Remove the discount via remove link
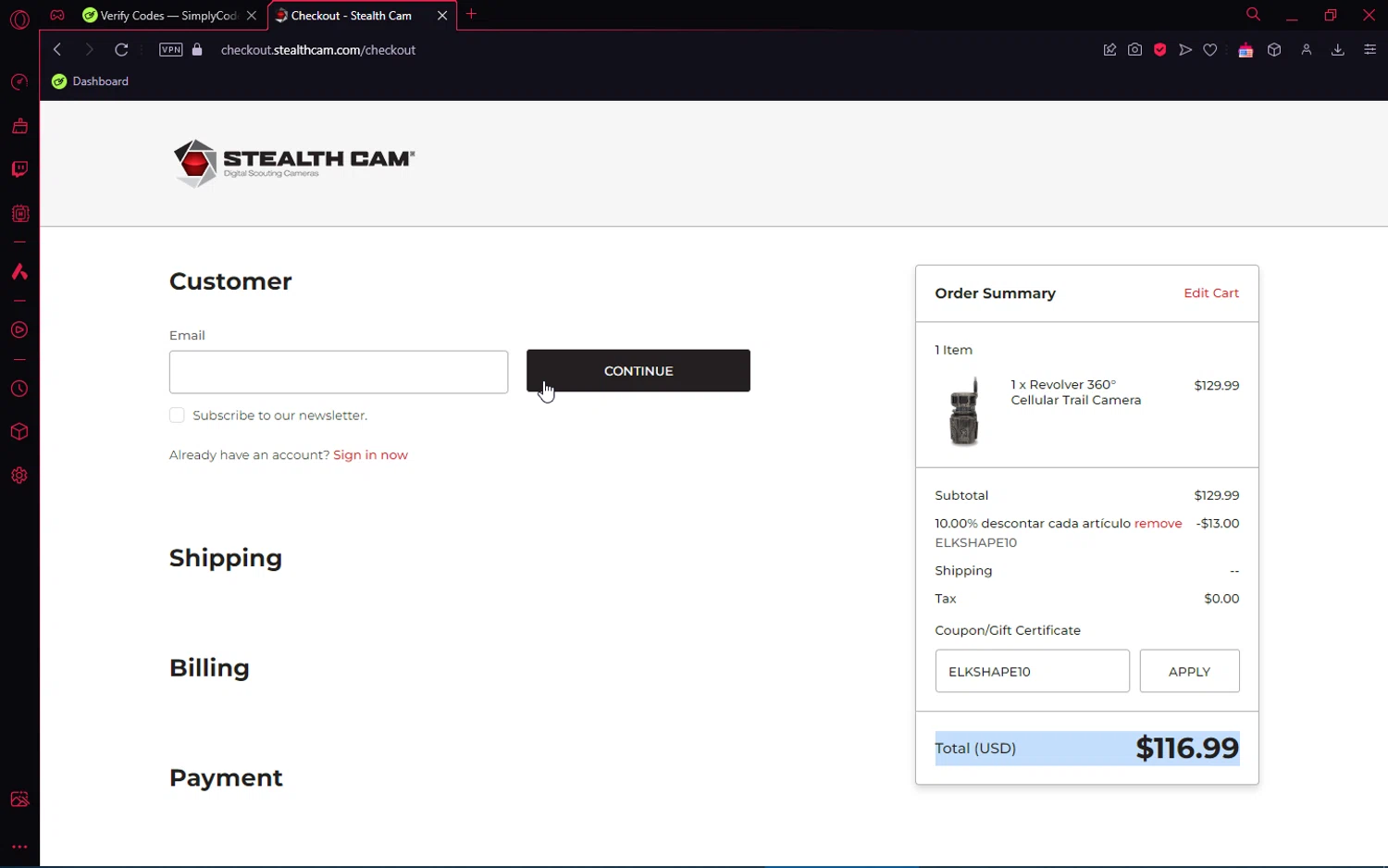1388x868 pixels. (1159, 524)
